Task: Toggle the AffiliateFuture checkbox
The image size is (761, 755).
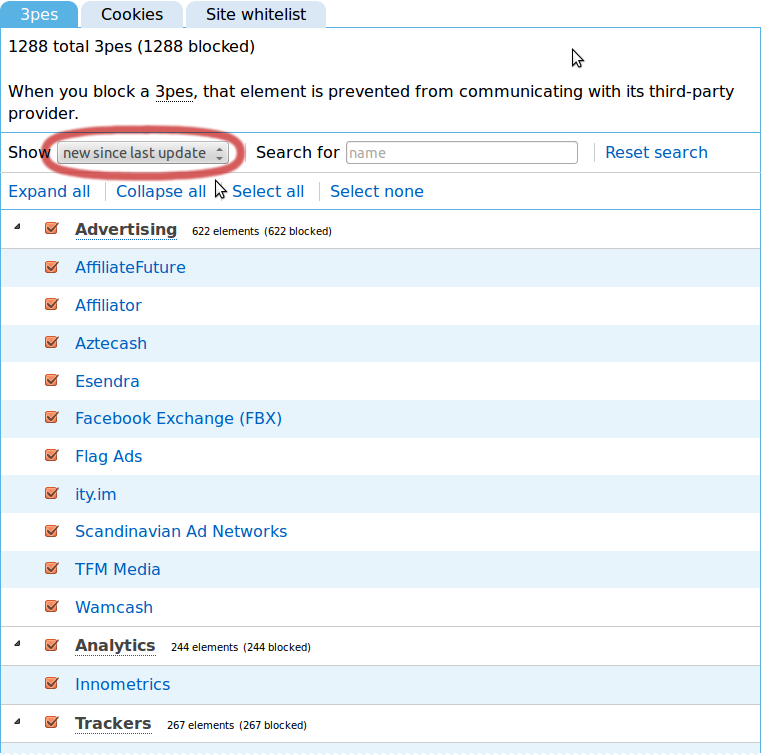Action: (x=52, y=267)
